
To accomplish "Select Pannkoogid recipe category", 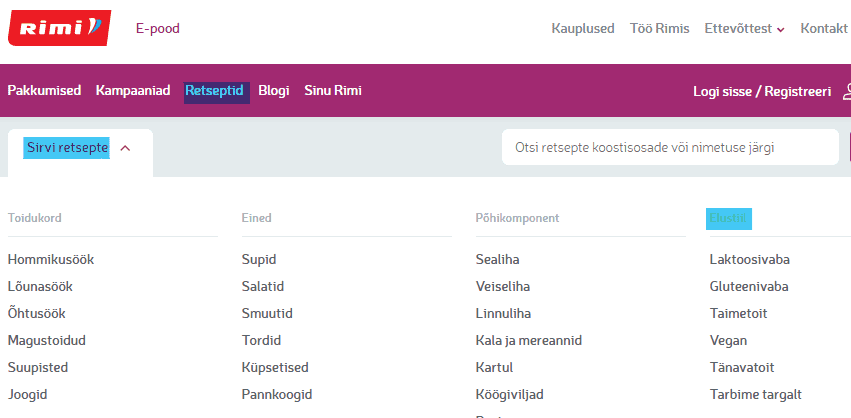I will (277, 394).
